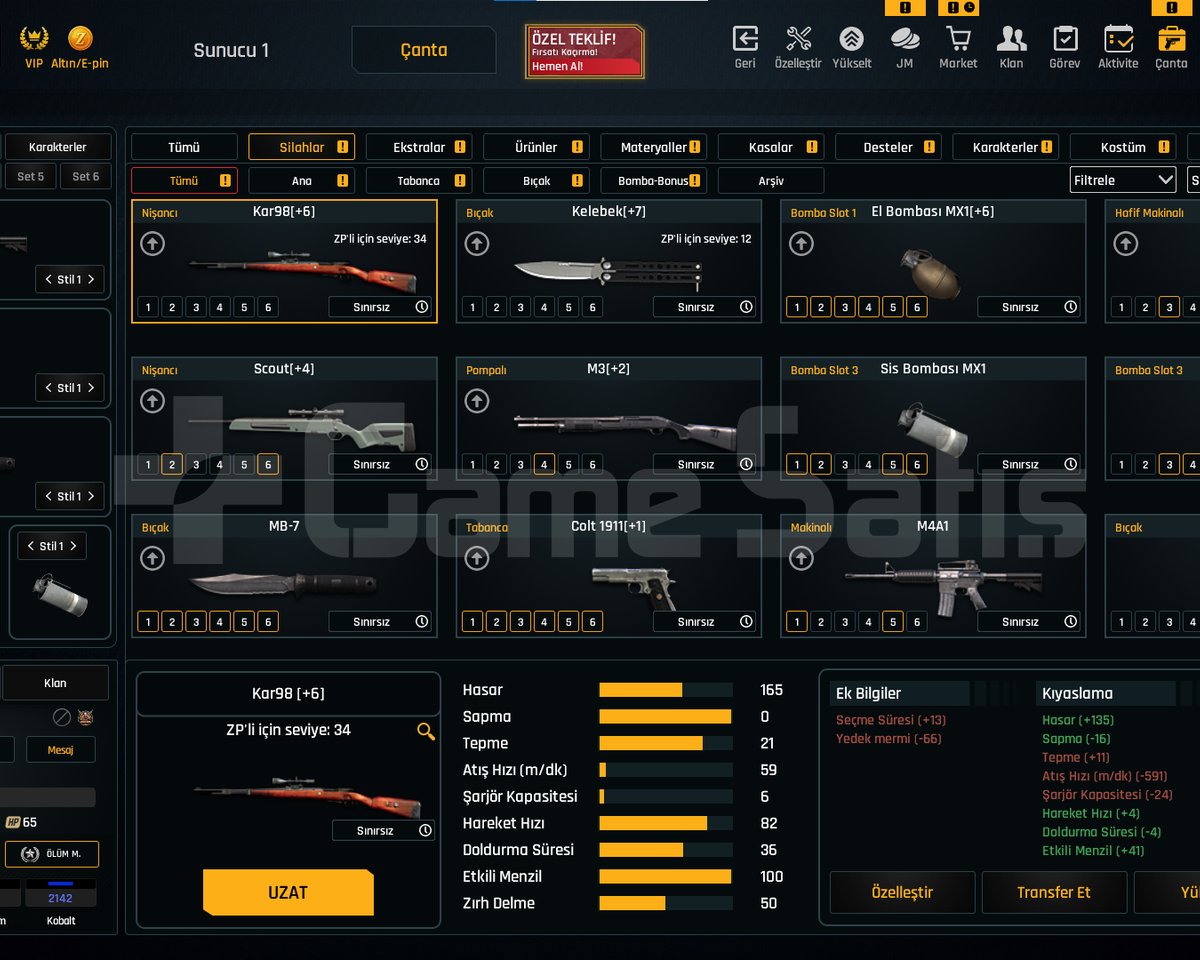This screenshot has width=1200, height=960.
Task: Click the VIP crown icon
Action: tap(35, 39)
